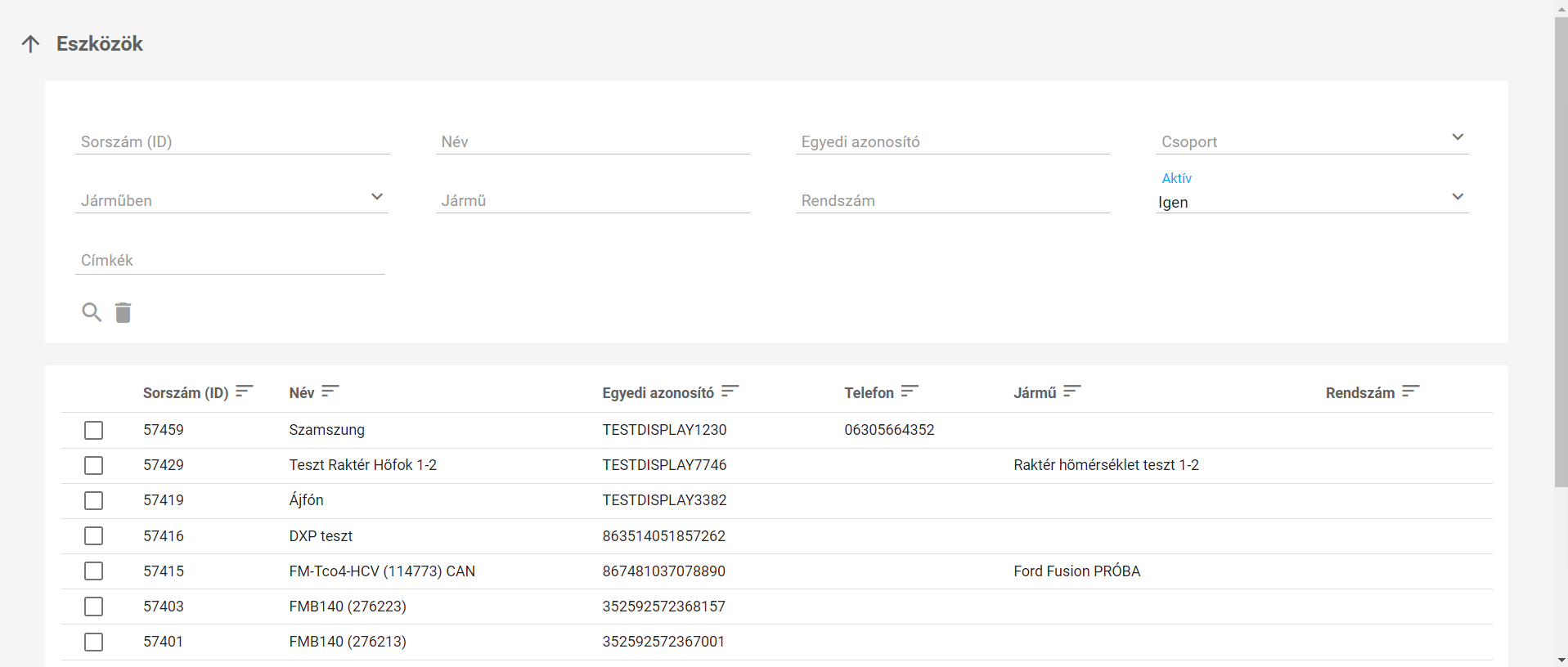Sort by Rendszám column icon
Screen dimensions: 1568x667
coord(1411,392)
